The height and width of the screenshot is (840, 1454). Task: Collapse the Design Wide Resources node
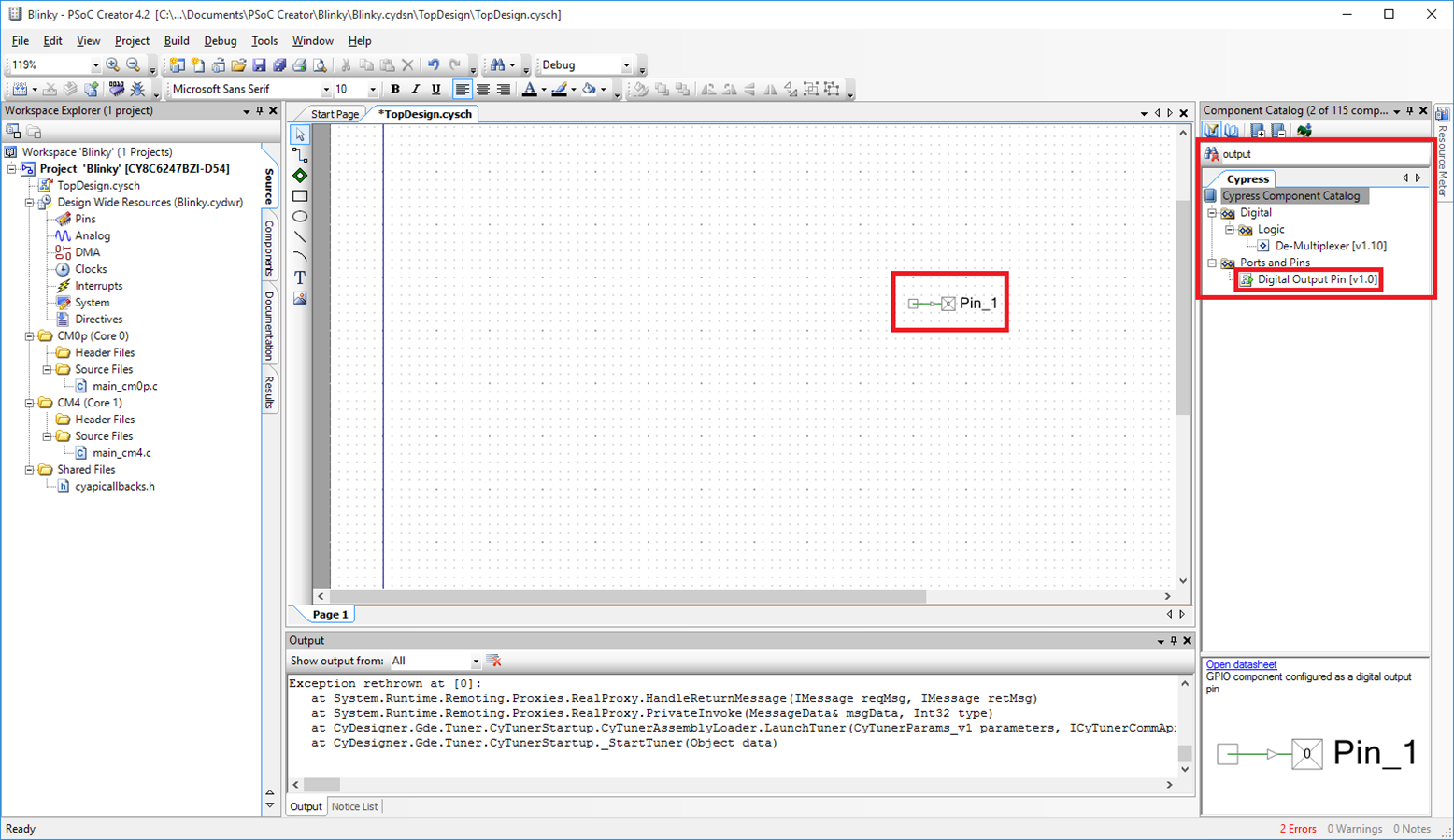coord(29,202)
